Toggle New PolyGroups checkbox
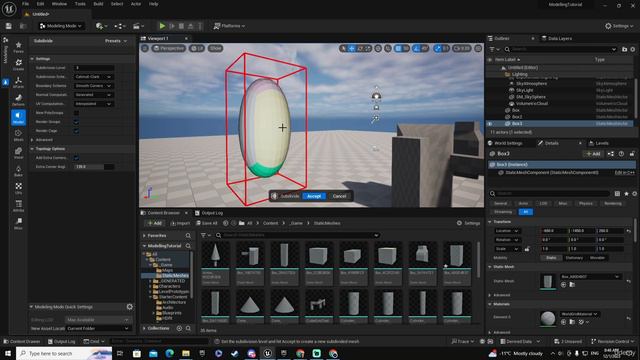Viewport: 640px width, 360px height. [76, 113]
